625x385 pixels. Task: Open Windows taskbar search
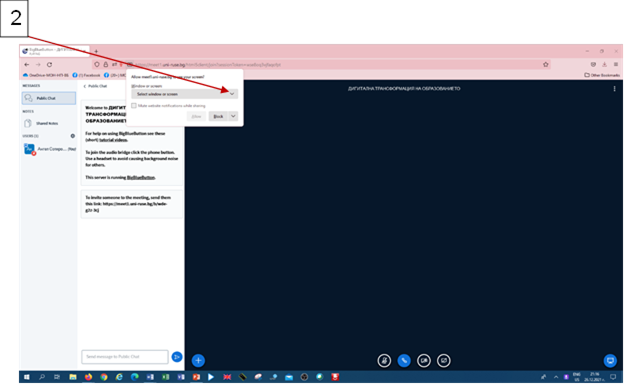click(x=42, y=377)
